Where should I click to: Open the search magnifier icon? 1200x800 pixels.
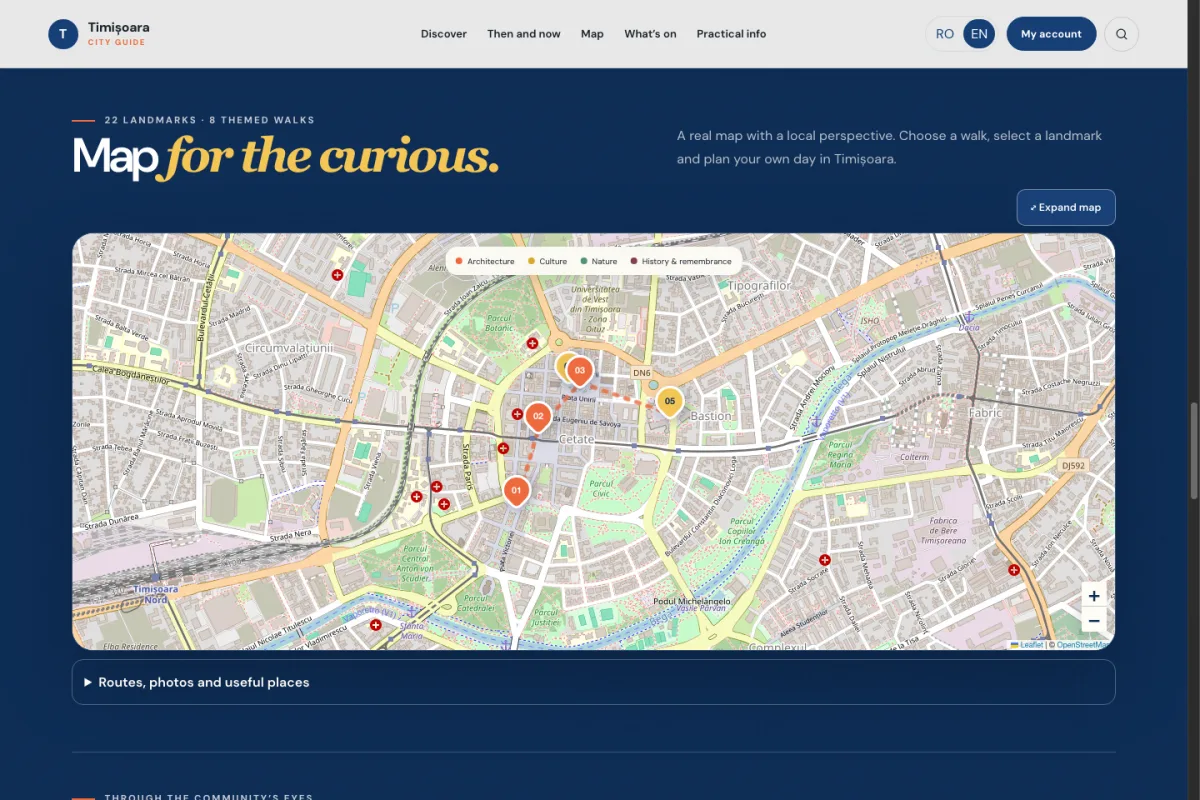(1121, 34)
